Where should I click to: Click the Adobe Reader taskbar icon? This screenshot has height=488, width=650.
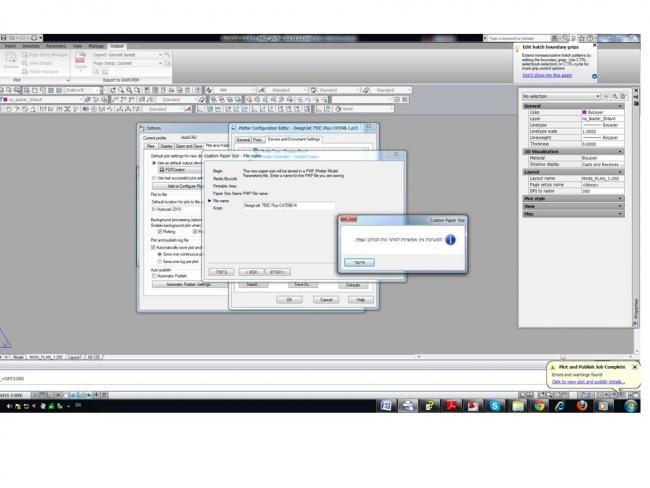click(x=450, y=406)
